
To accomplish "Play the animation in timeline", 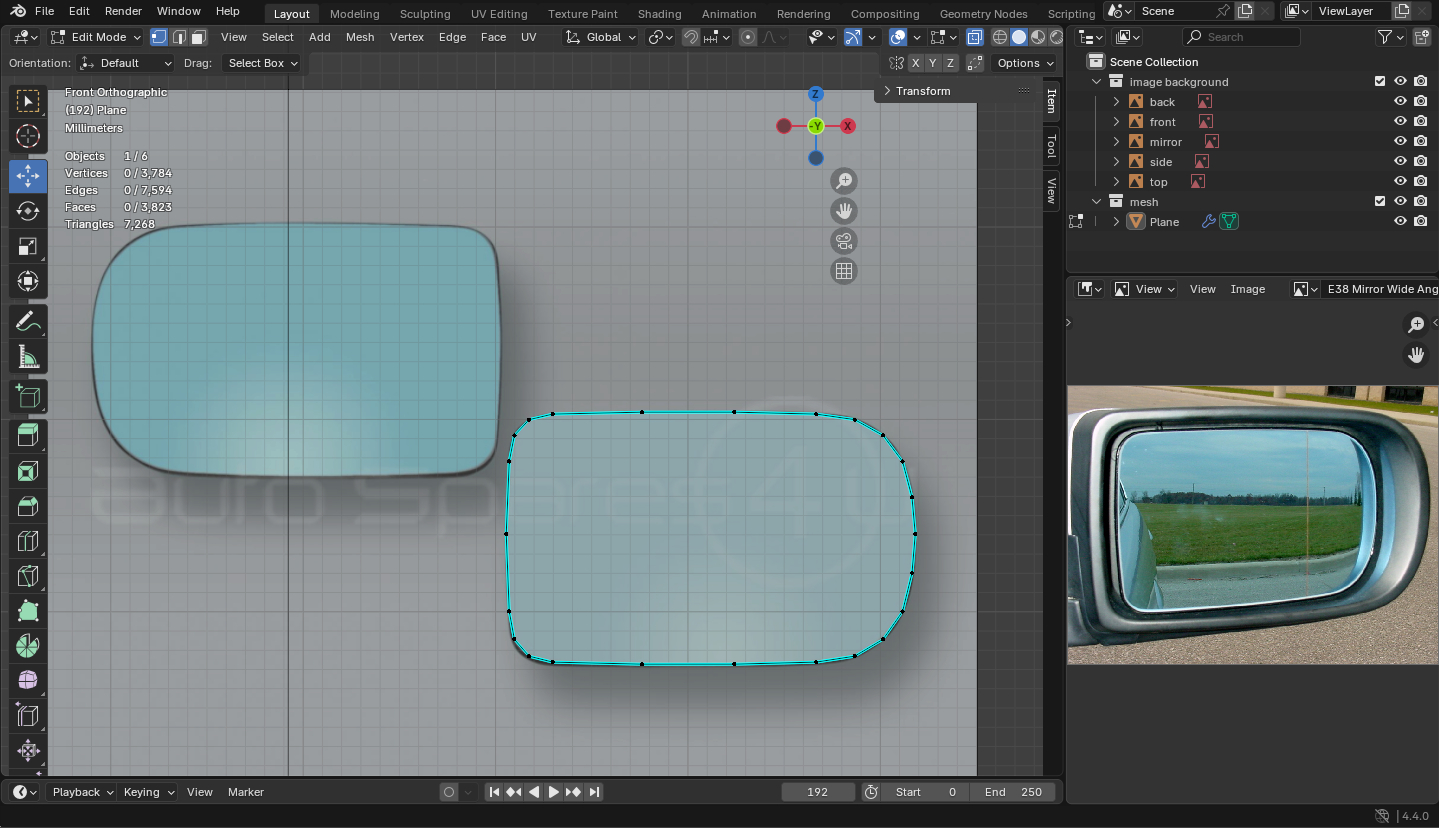I will pyautogui.click(x=553, y=792).
